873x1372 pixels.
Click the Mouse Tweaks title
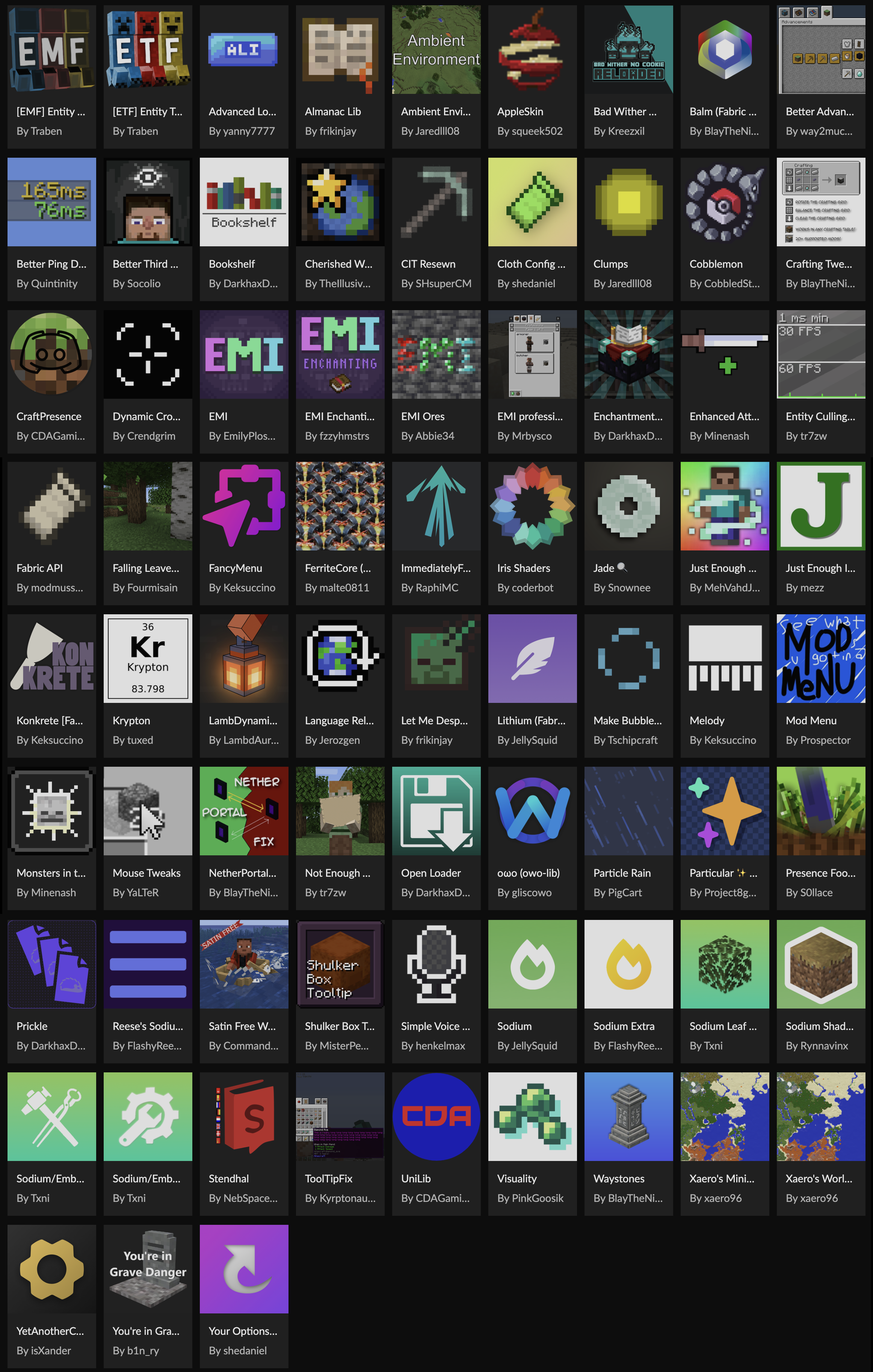147,873
